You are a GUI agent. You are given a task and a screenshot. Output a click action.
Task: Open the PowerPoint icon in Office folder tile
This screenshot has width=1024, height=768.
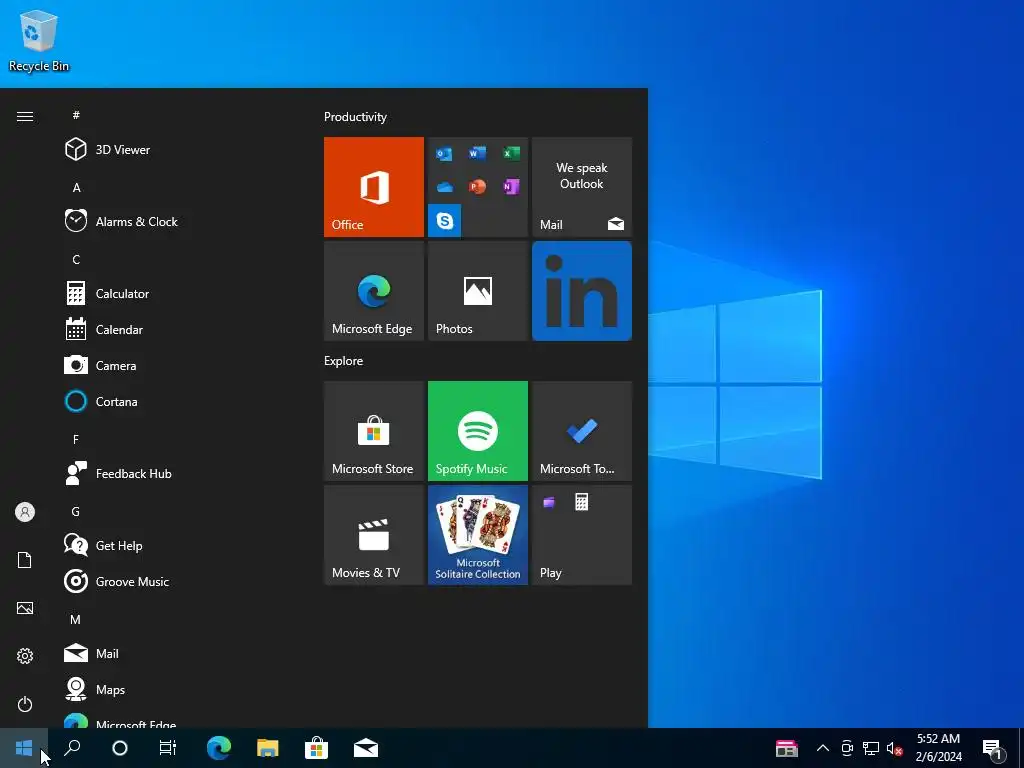click(x=477, y=187)
